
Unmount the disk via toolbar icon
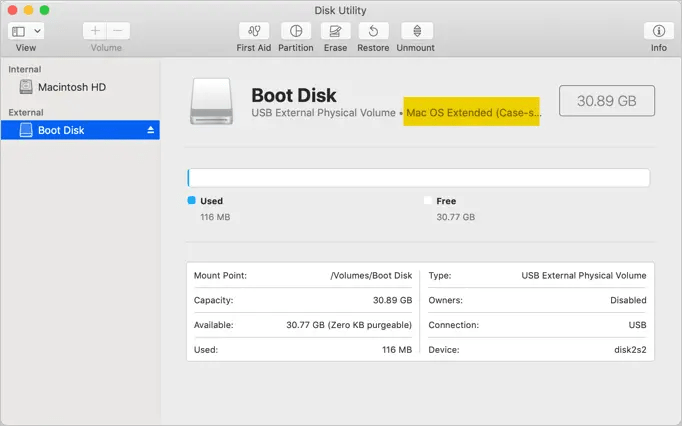point(416,31)
